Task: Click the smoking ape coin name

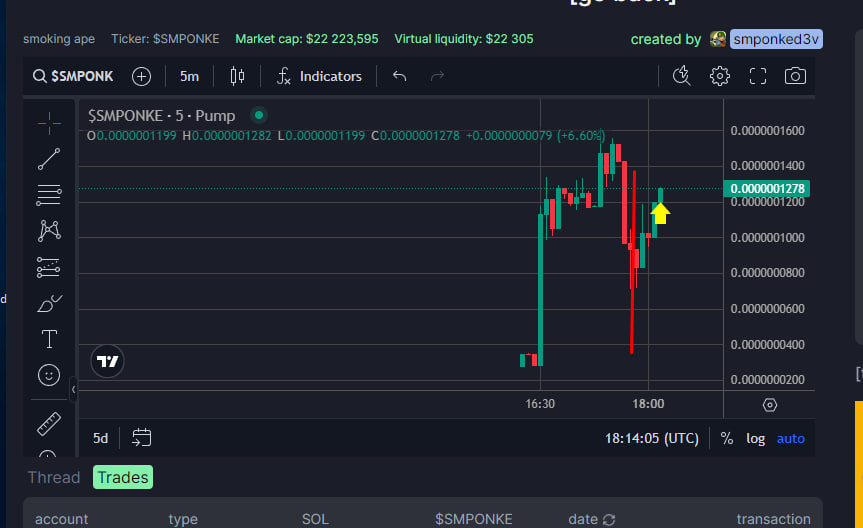Action: point(59,39)
